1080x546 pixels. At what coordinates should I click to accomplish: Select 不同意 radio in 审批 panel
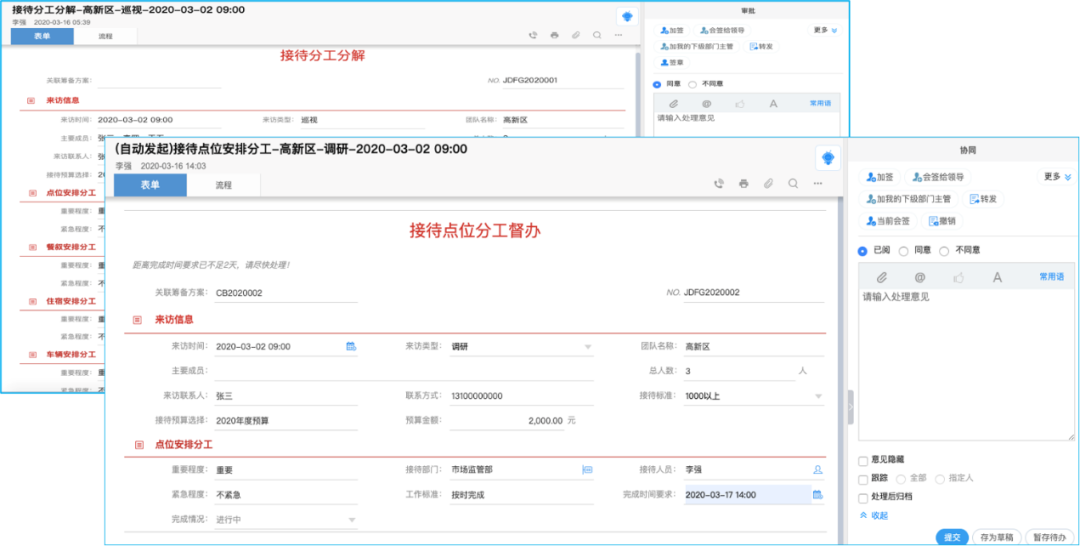pyautogui.click(x=692, y=84)
